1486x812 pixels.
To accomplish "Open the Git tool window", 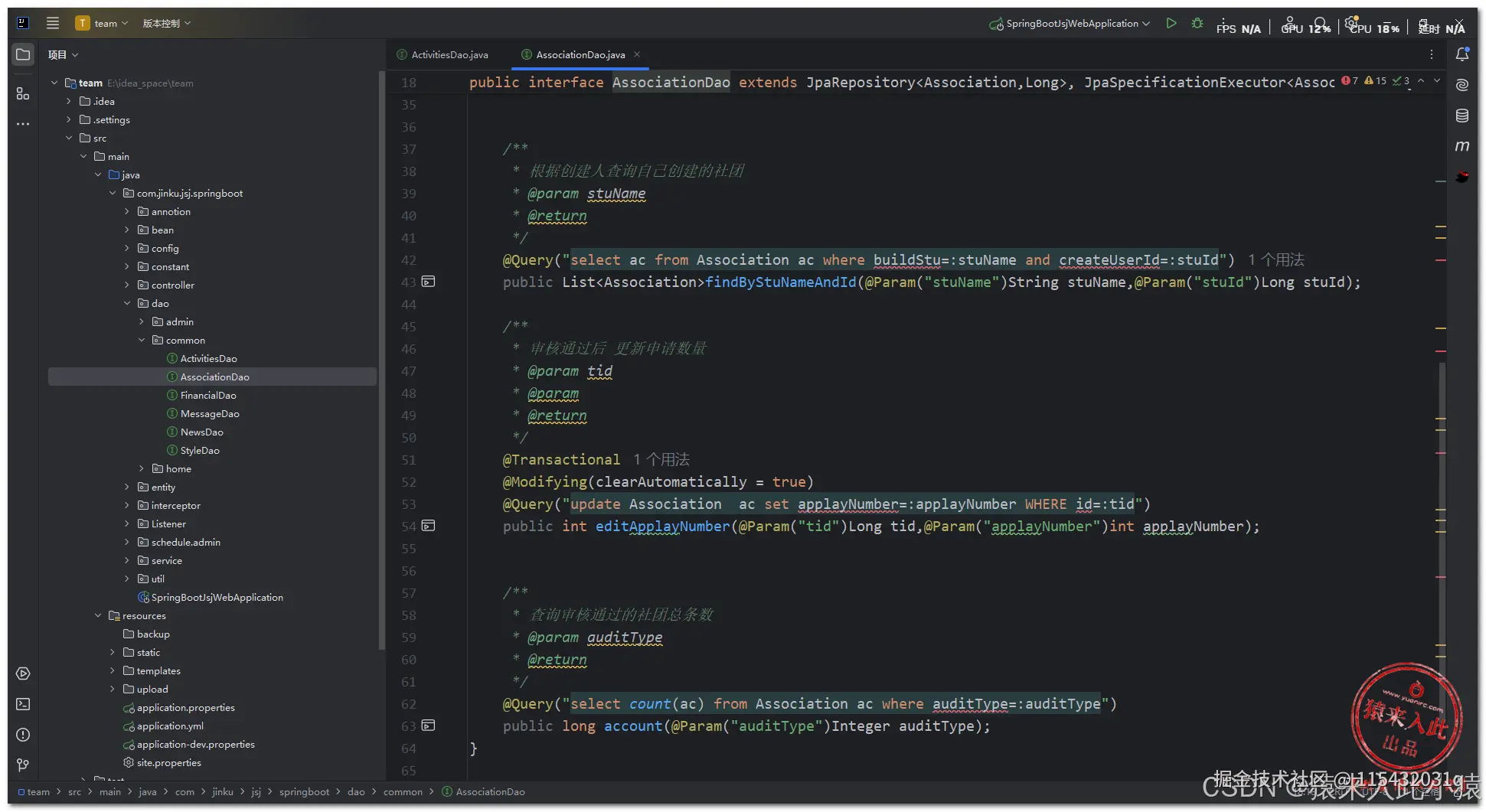I will click(23, 765).
